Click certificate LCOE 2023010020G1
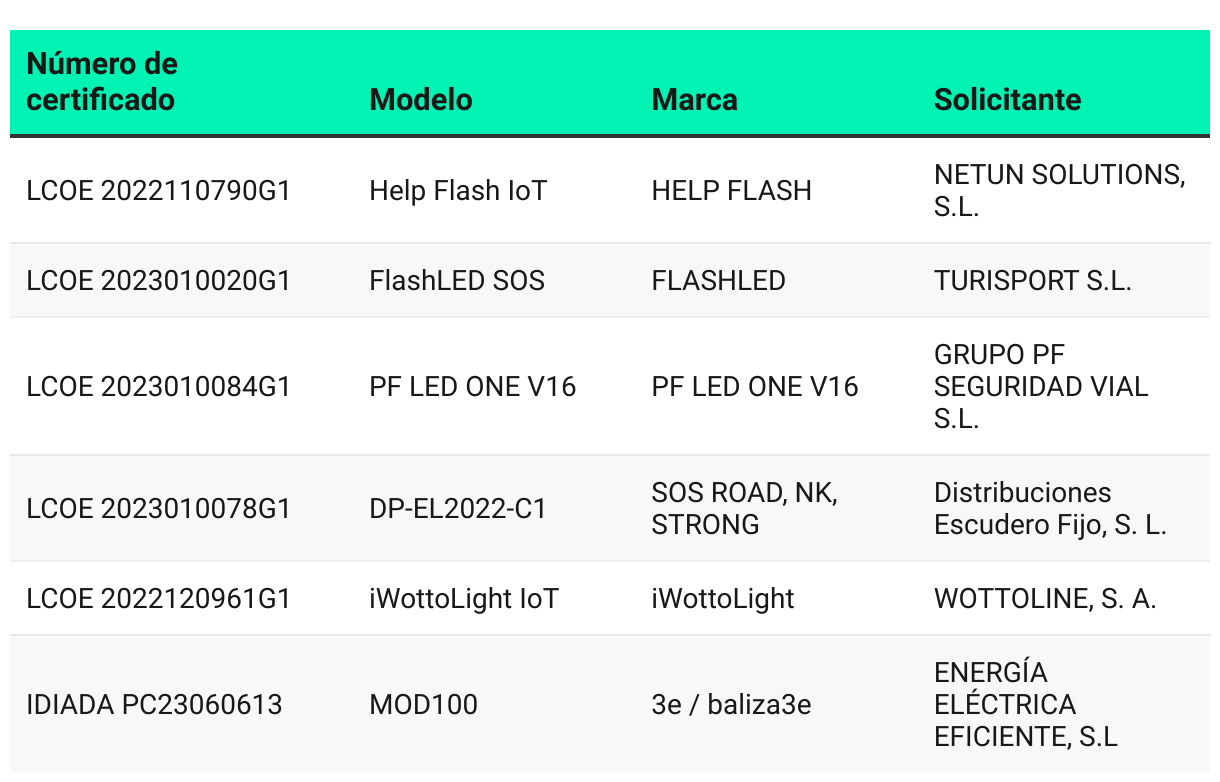 (158, 281)
